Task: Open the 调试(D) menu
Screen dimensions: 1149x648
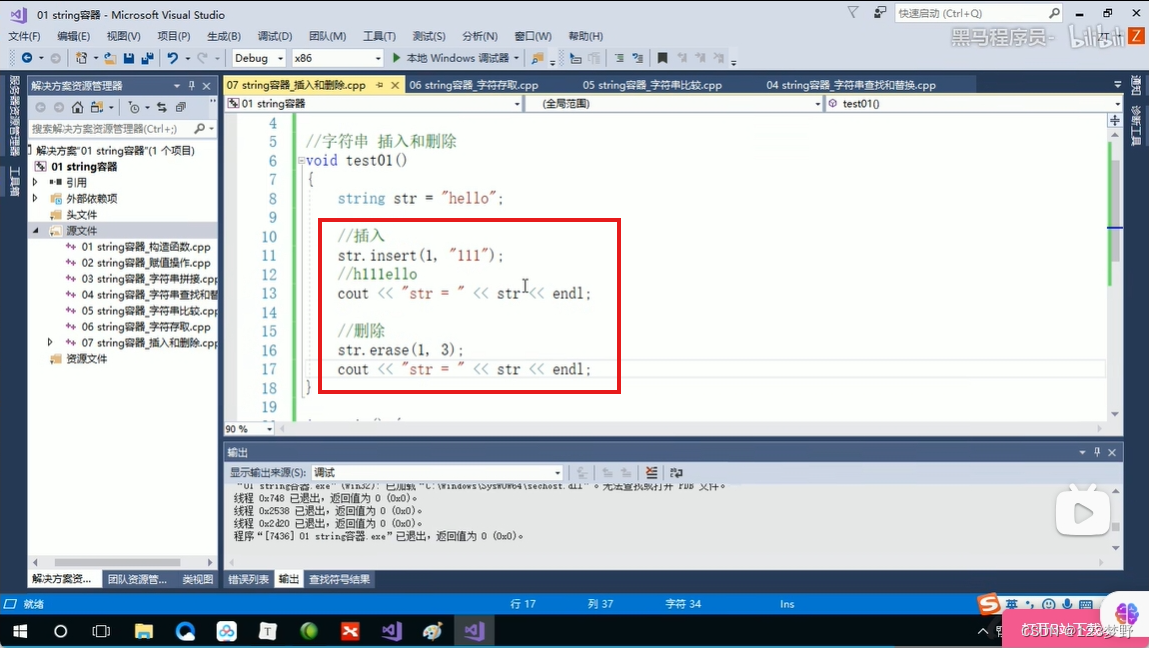Action: [275, 36]
